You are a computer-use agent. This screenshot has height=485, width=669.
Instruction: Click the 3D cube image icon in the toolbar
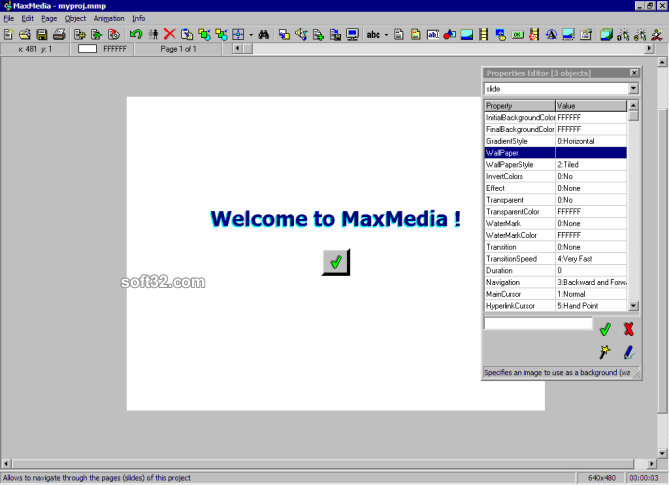[x=606, y=35]
